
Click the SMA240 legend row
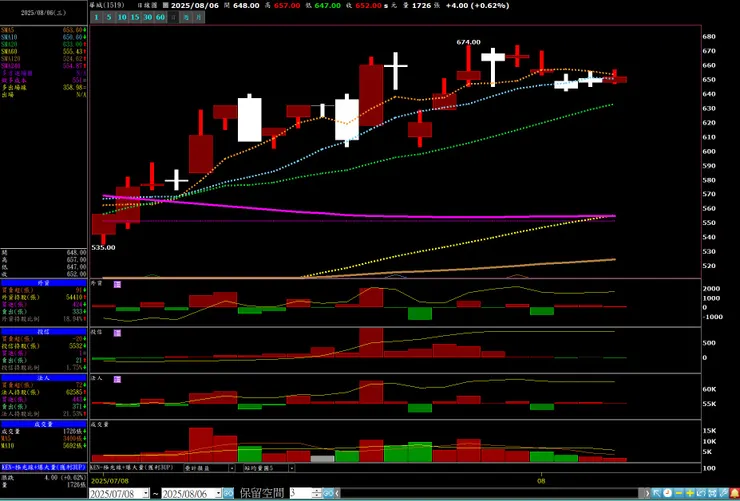[44, 66]
